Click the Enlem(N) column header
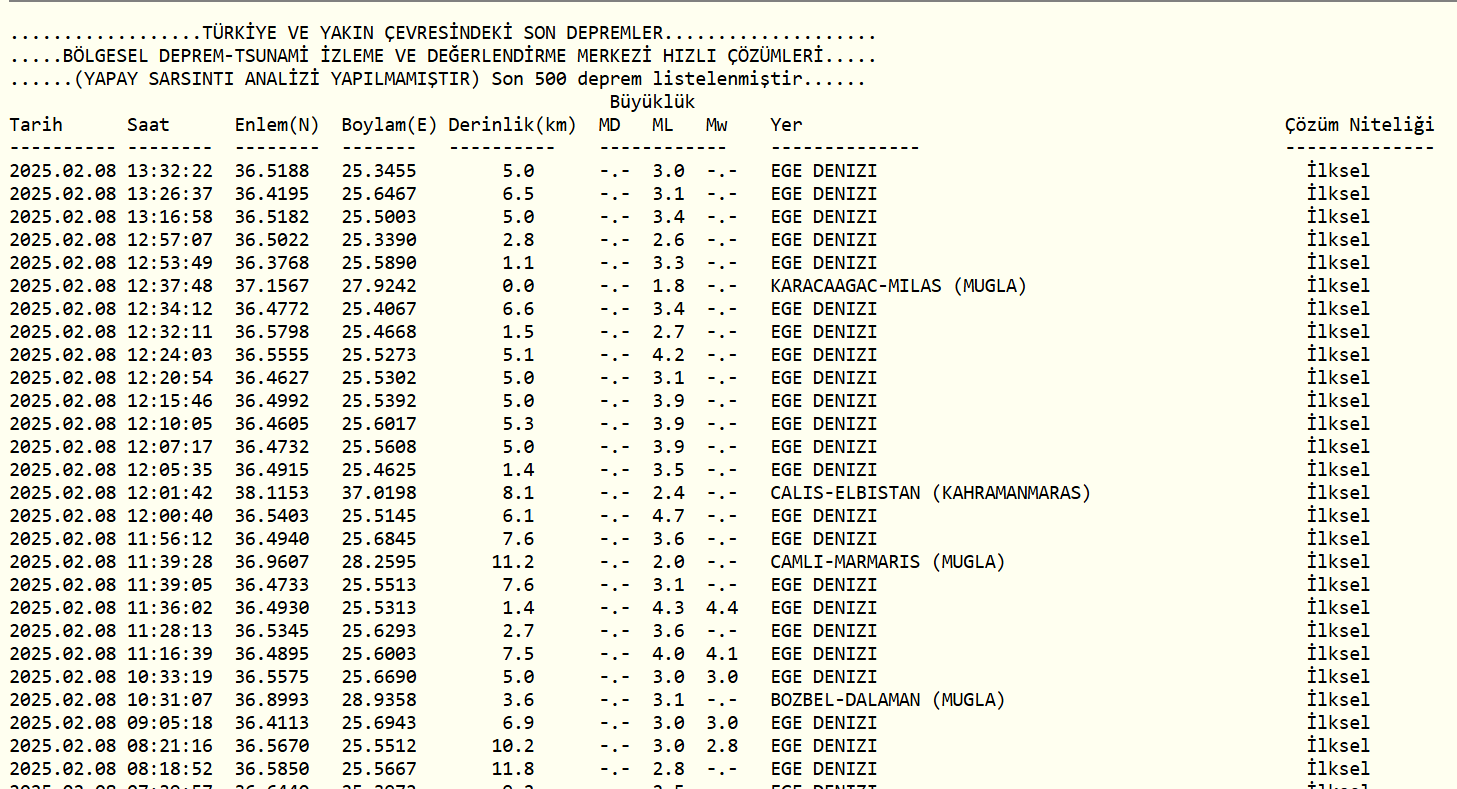This screenshot has height=789, width=1457. [x=277, y=125]
